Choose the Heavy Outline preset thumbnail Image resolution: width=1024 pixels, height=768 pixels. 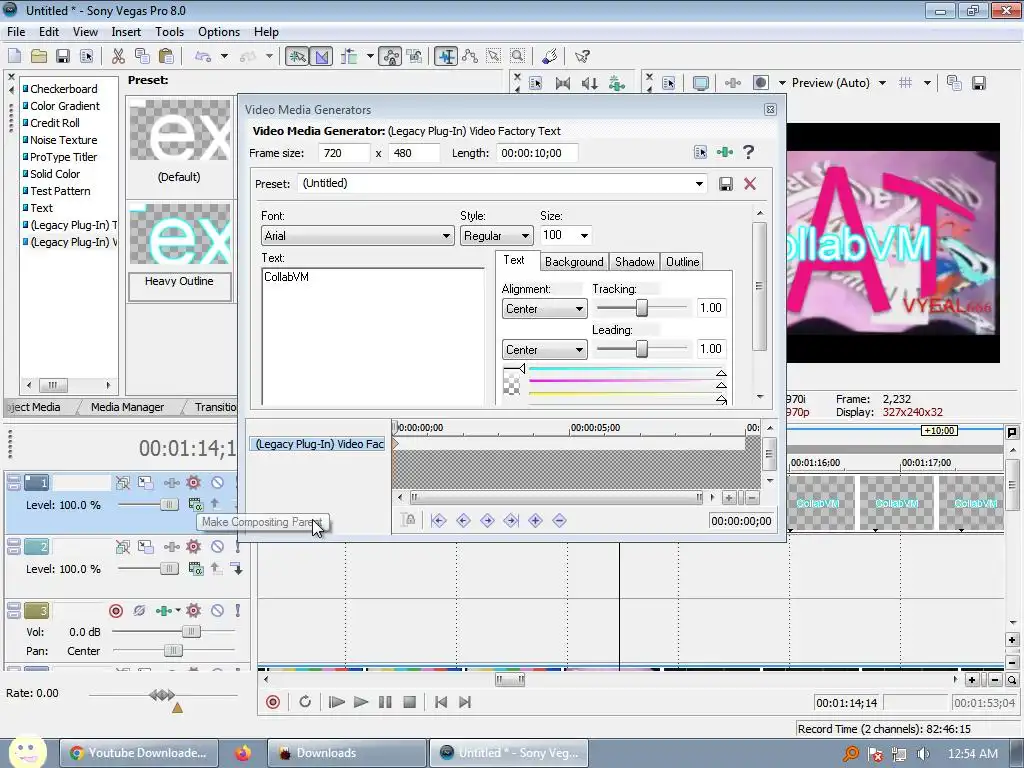180,234
